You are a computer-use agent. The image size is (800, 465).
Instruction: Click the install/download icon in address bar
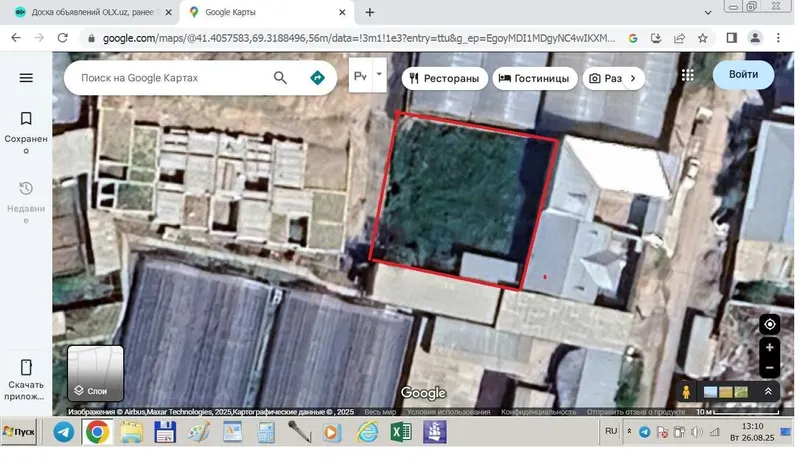point(656,38)
